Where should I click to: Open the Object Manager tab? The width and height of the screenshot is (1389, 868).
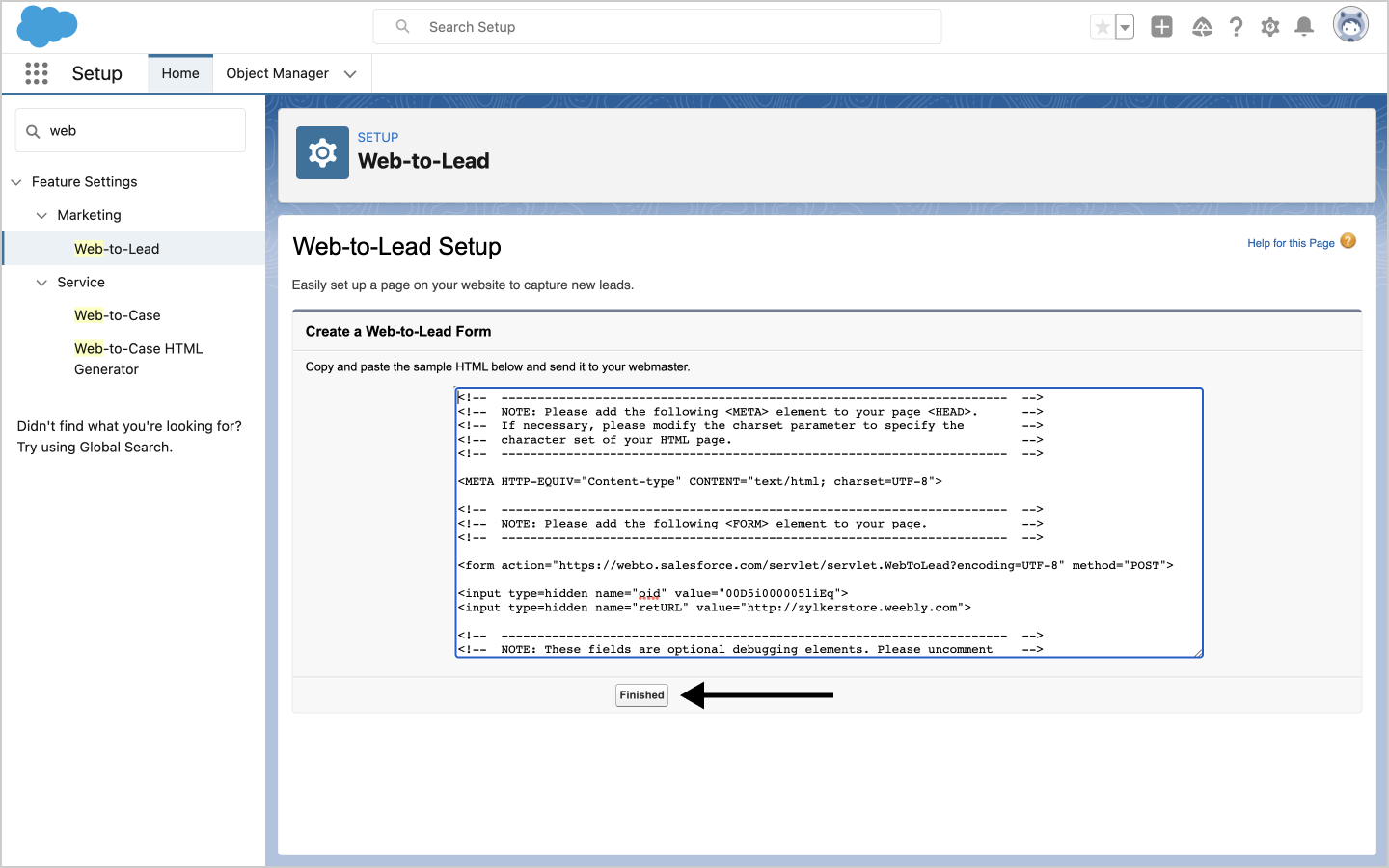coord(277,73)
